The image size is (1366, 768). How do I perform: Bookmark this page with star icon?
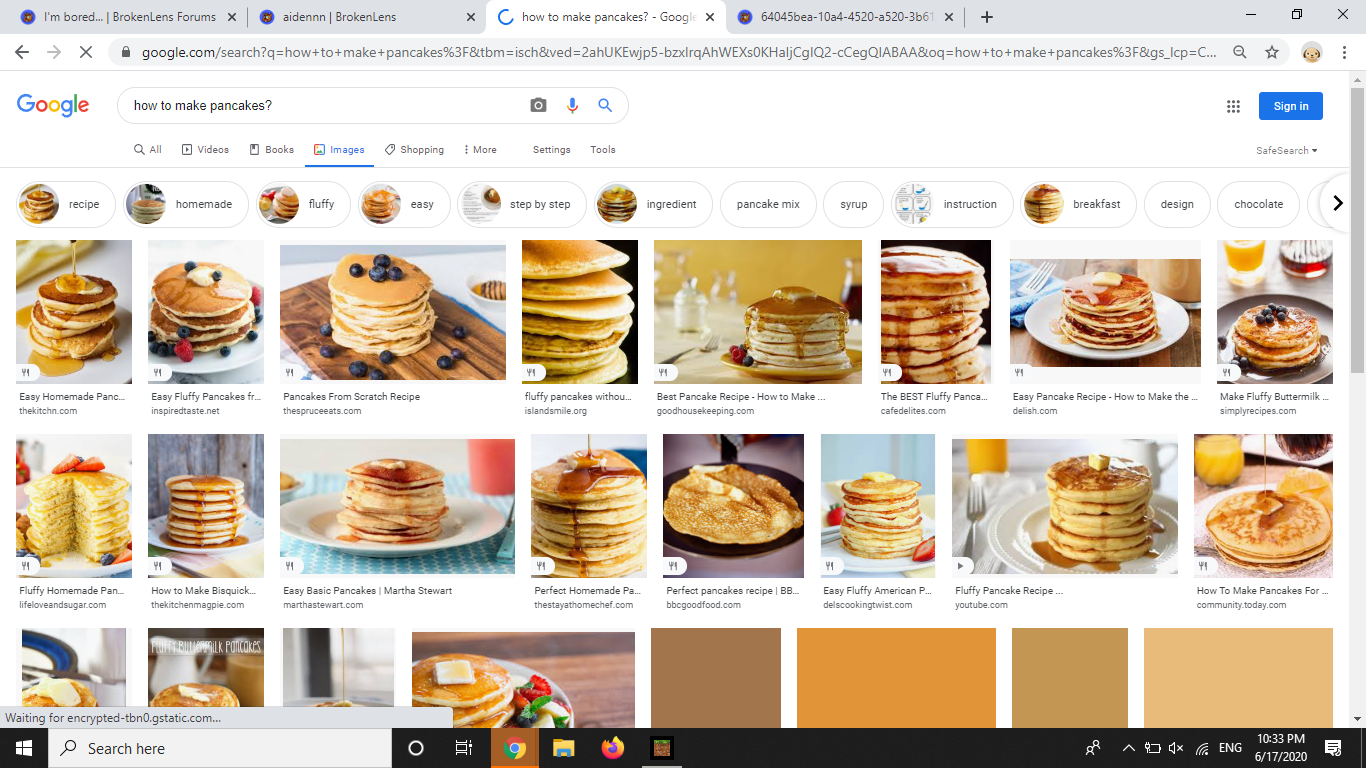pos(1272,52)
